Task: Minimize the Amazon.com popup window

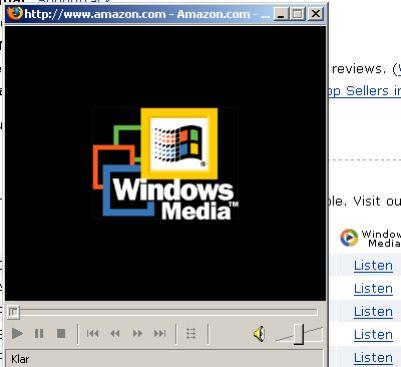Action: click(281, 14)
